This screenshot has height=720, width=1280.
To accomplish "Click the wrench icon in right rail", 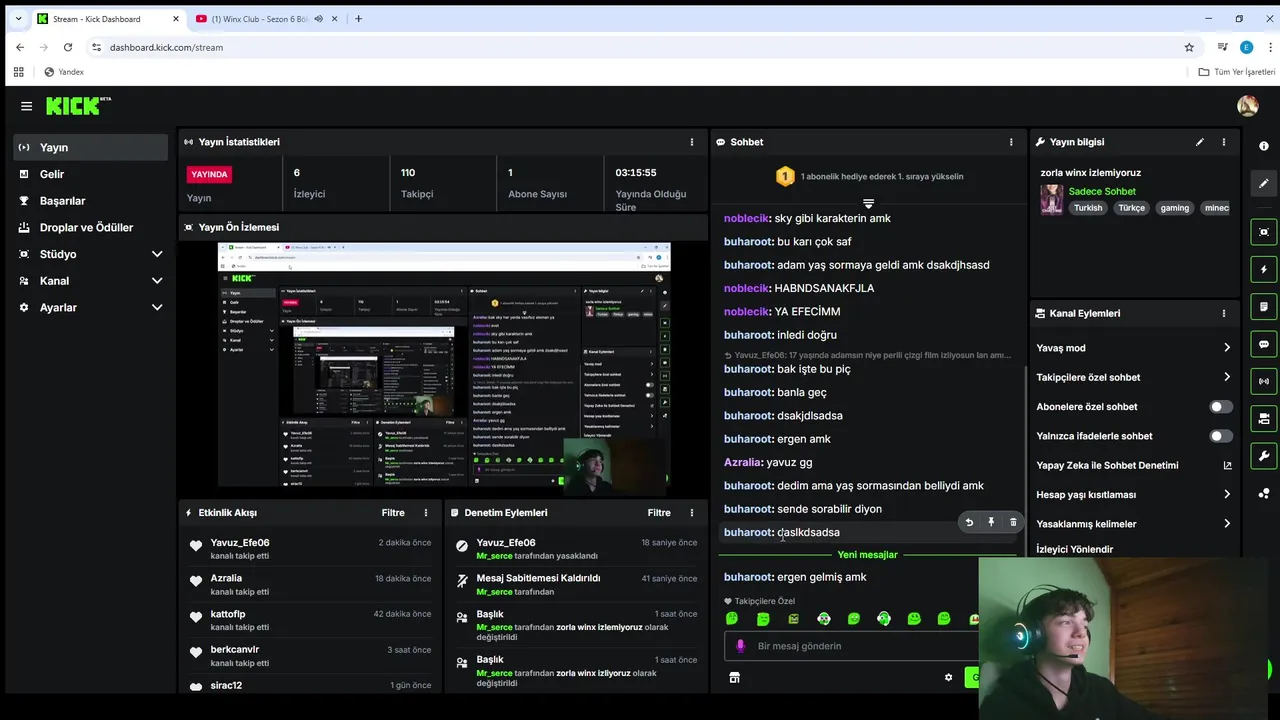I will (1264, 456).
